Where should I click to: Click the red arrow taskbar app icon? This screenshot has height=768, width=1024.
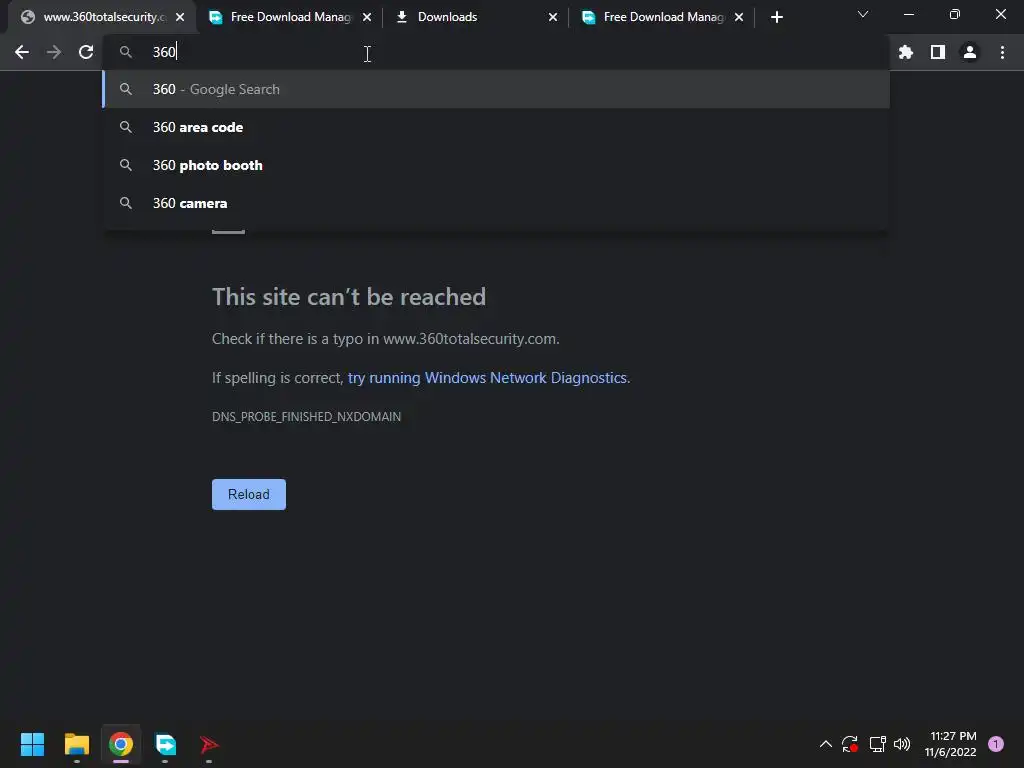click(x=209, y=744)
